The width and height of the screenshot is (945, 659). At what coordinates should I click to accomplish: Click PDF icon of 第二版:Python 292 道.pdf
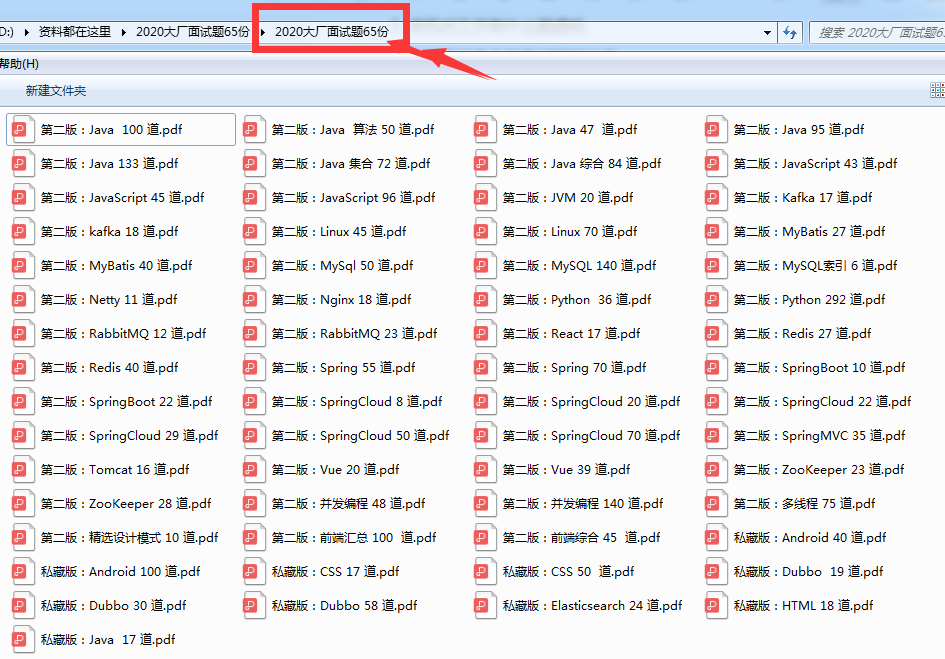coord(715,300)
